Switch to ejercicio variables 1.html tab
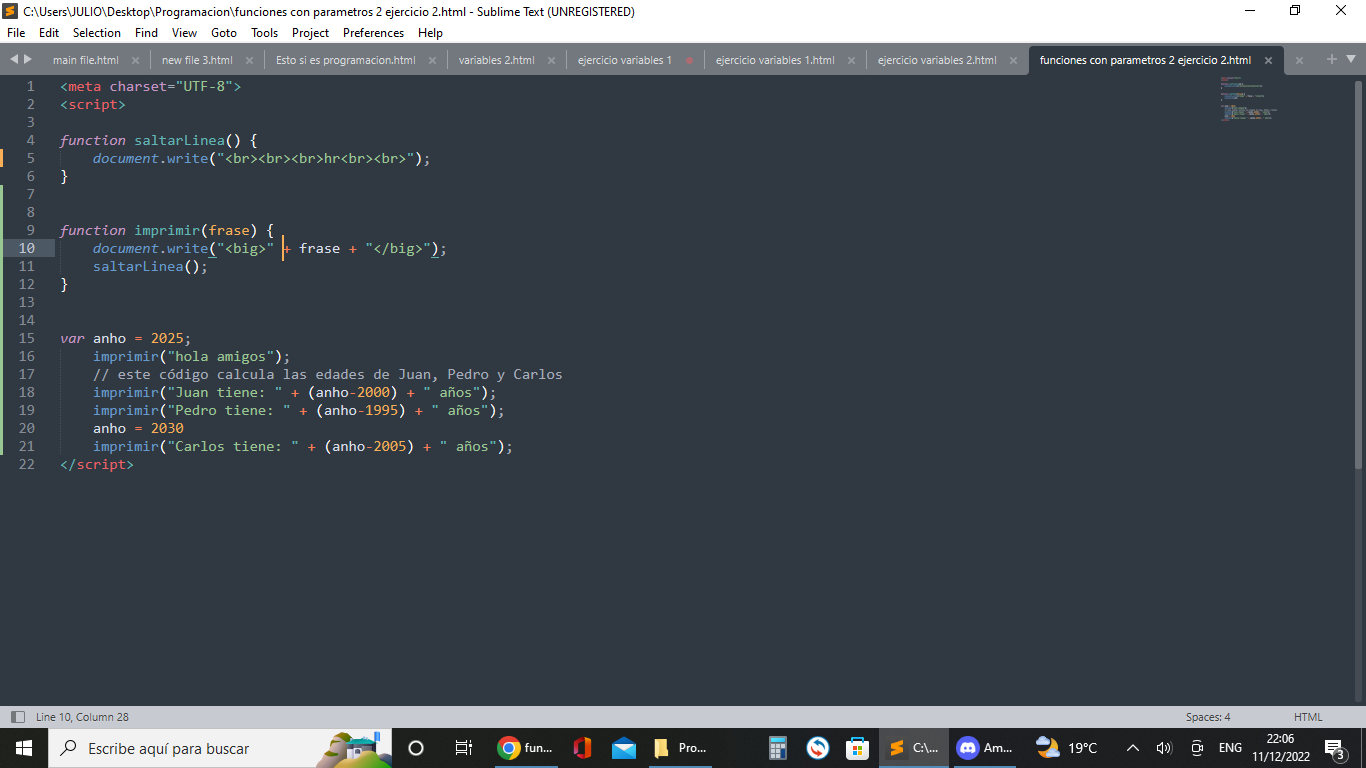The height and width of the screenshot is (768, 1366). pos(775,60)
